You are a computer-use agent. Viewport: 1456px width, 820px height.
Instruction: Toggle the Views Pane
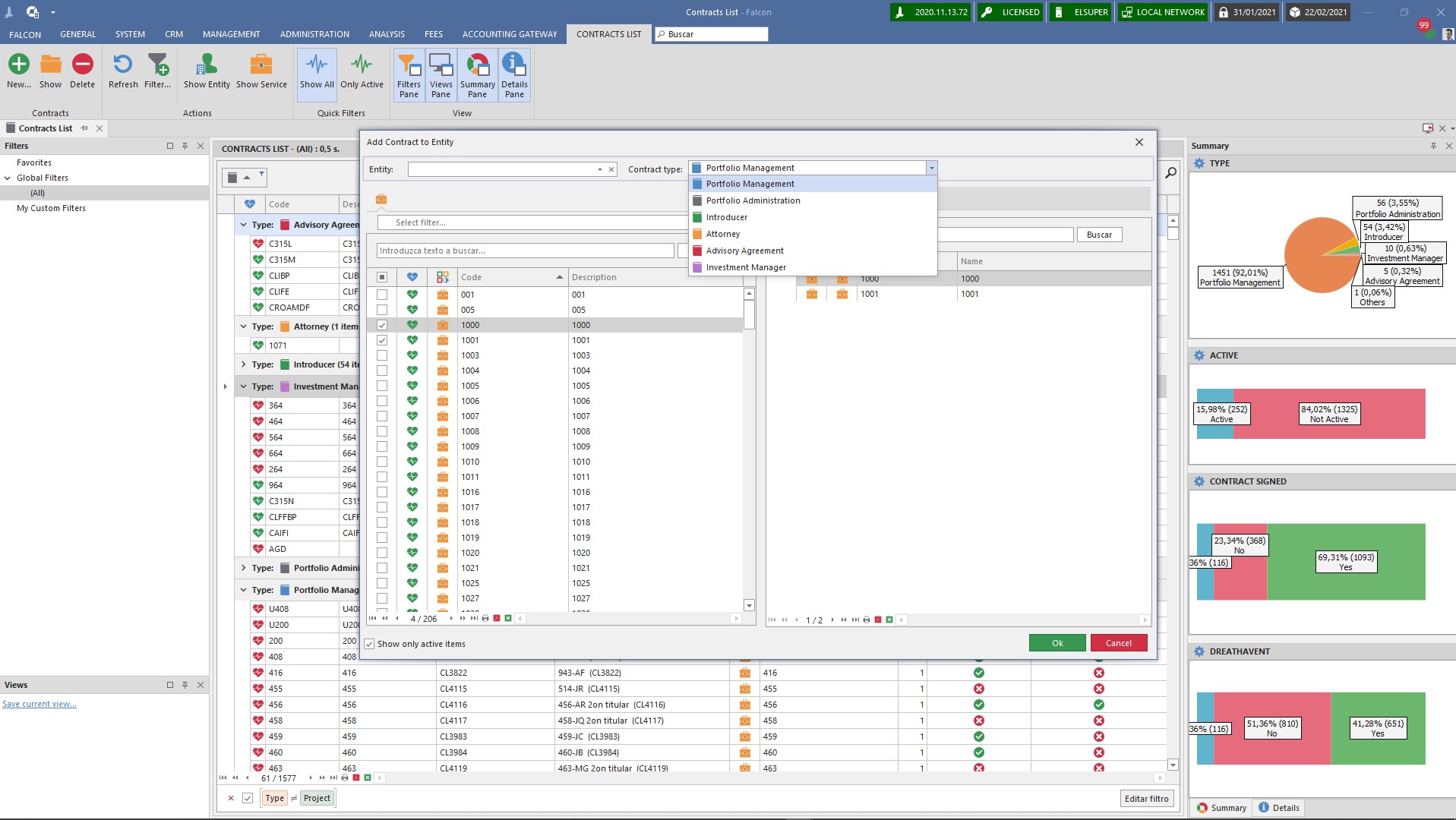click(x=441, y=74)
